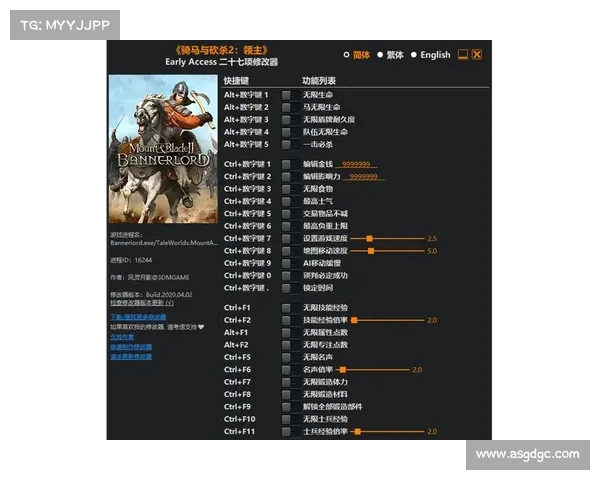Click the 地图移动速度 slider handle
This screenshot has width=600, height=480.
[x=371, y=251]
